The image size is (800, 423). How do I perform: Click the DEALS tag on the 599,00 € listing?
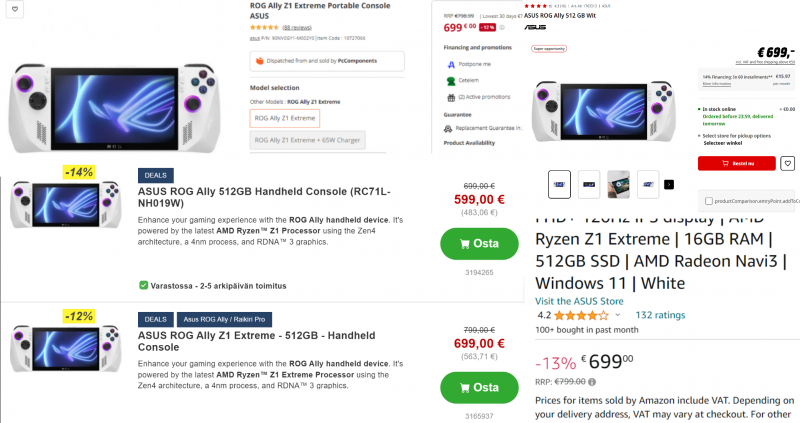155,174
